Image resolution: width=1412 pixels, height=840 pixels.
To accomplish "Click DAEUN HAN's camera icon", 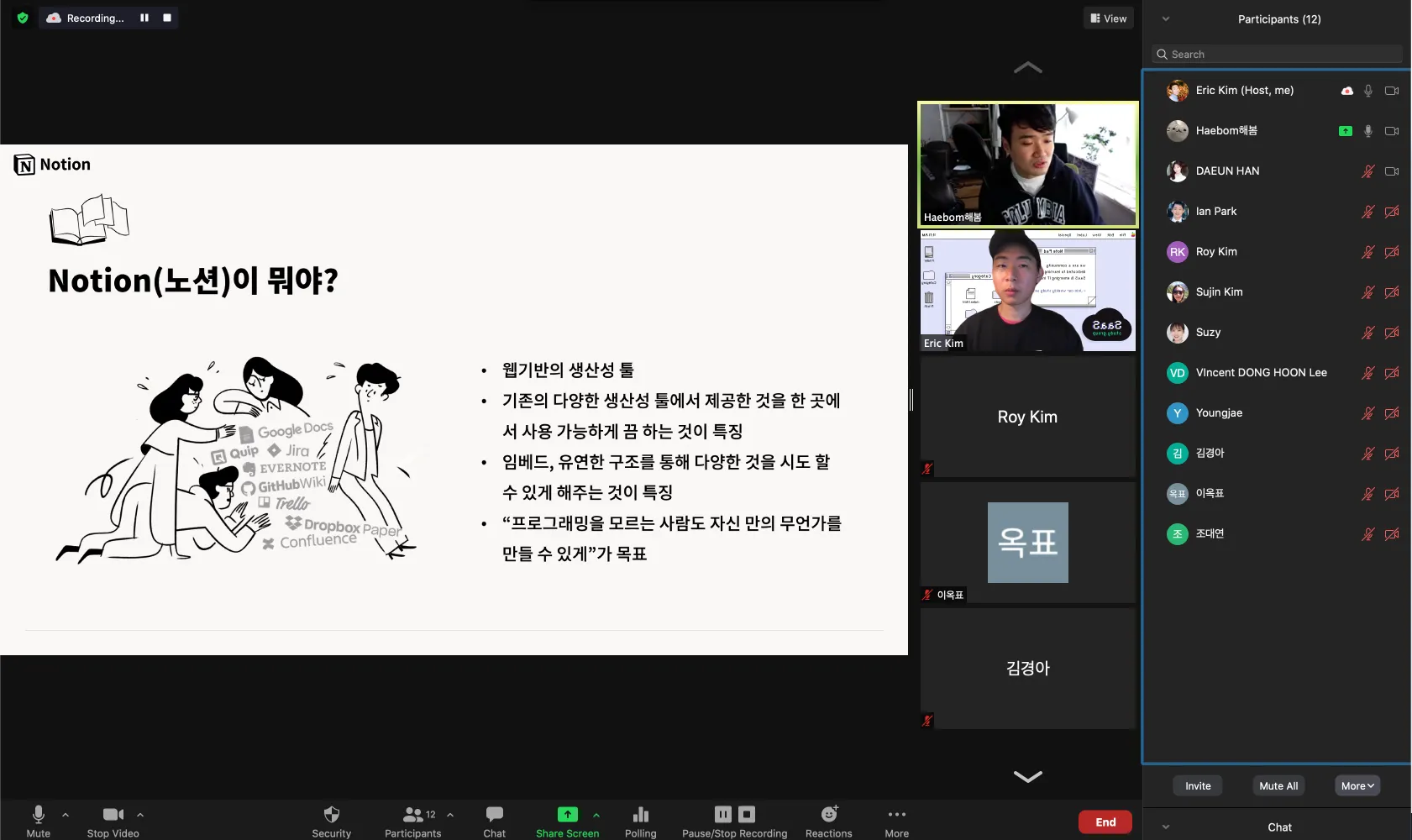I will click(1392, 171).
